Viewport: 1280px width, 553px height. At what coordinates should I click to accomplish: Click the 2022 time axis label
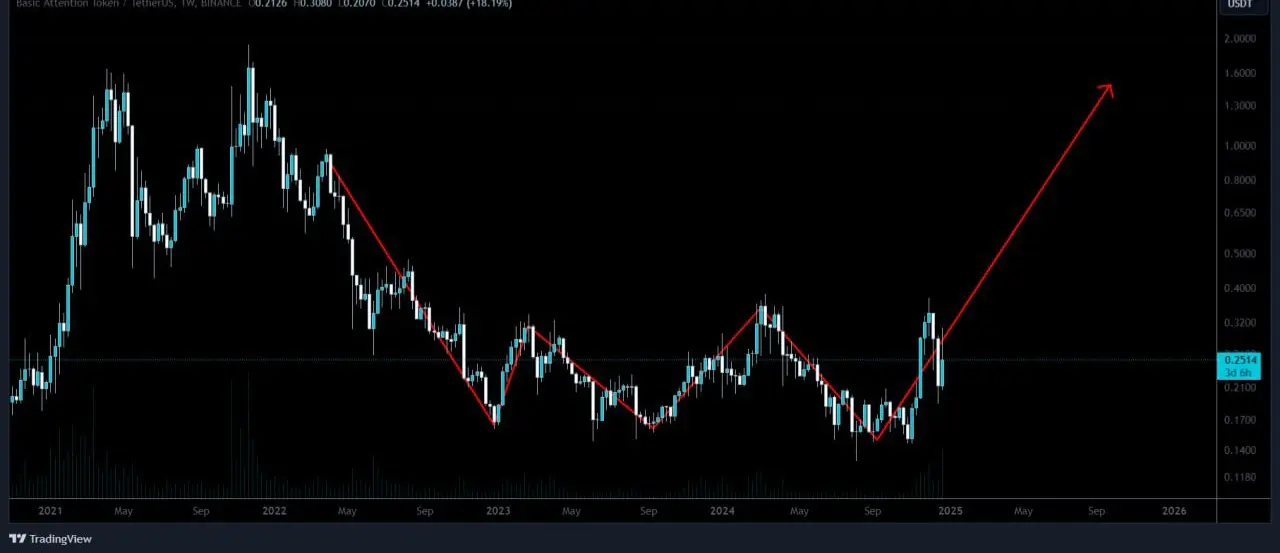(x=274, y=511)
